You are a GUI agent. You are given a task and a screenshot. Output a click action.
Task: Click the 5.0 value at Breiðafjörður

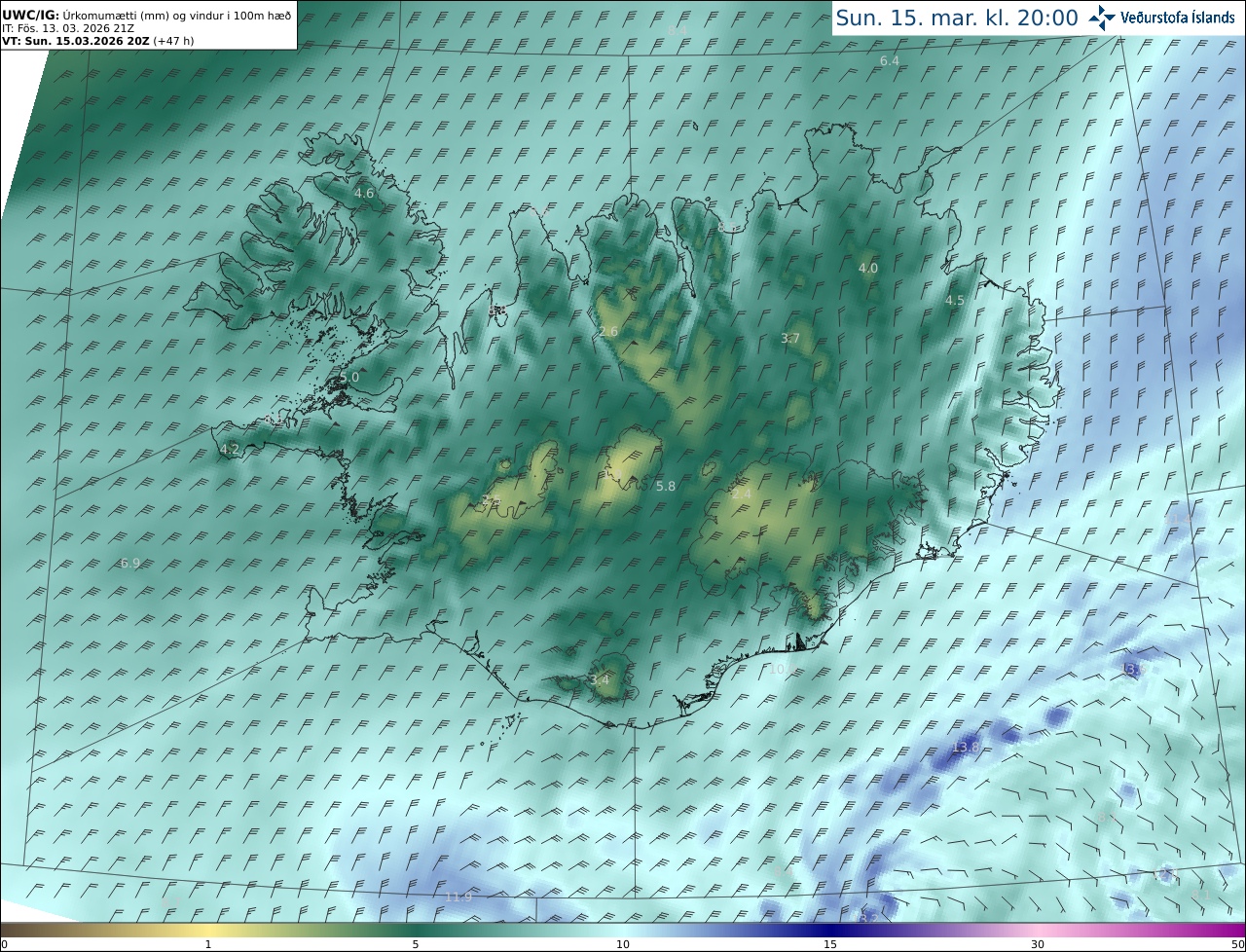[x=349, y=377]
